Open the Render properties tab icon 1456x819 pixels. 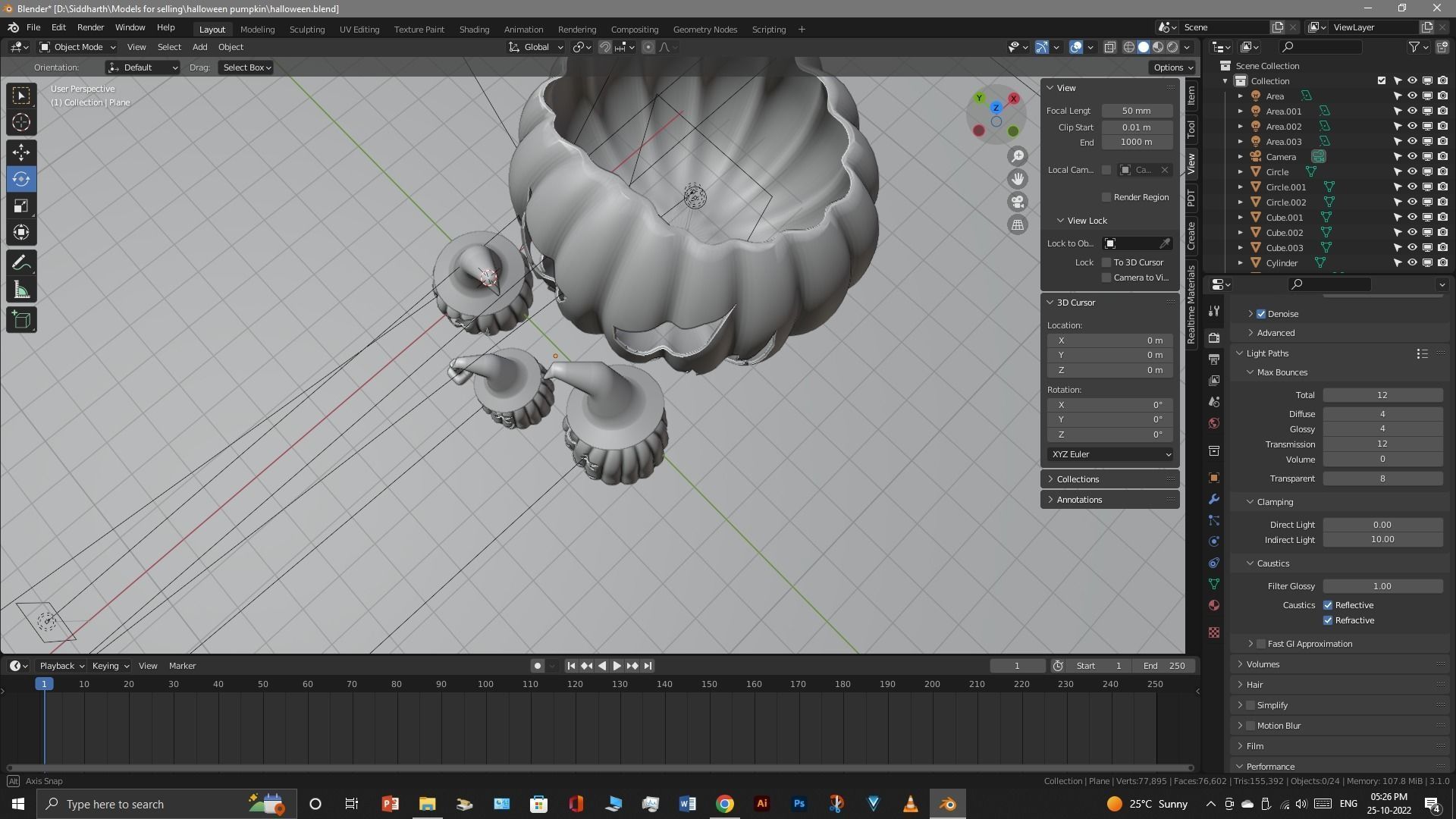tap(1214, 337)
